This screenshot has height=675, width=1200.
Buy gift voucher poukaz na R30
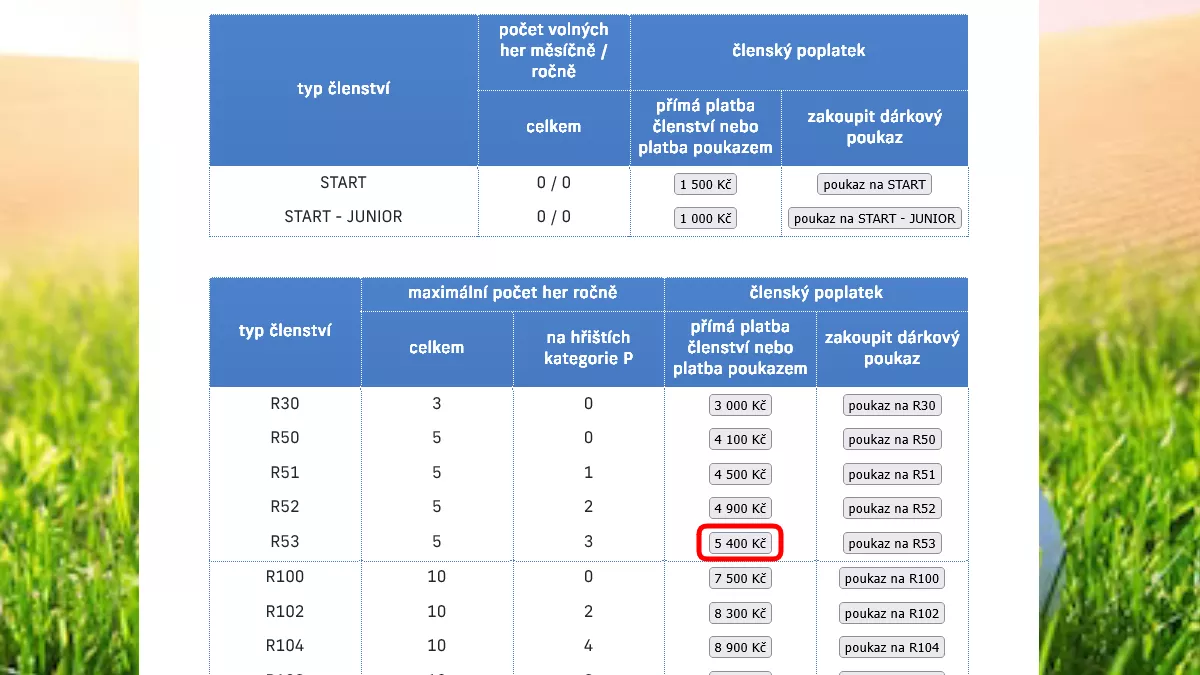[x=892, y=405]
